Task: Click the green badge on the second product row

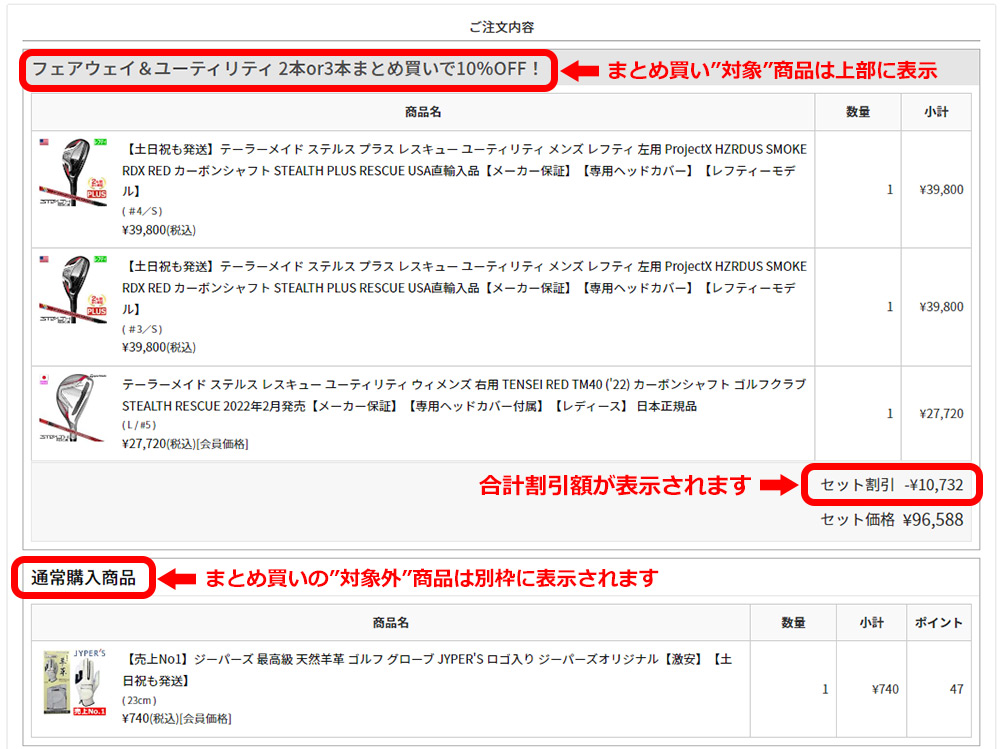Action: pyautogui.click(x=98, y=259)
